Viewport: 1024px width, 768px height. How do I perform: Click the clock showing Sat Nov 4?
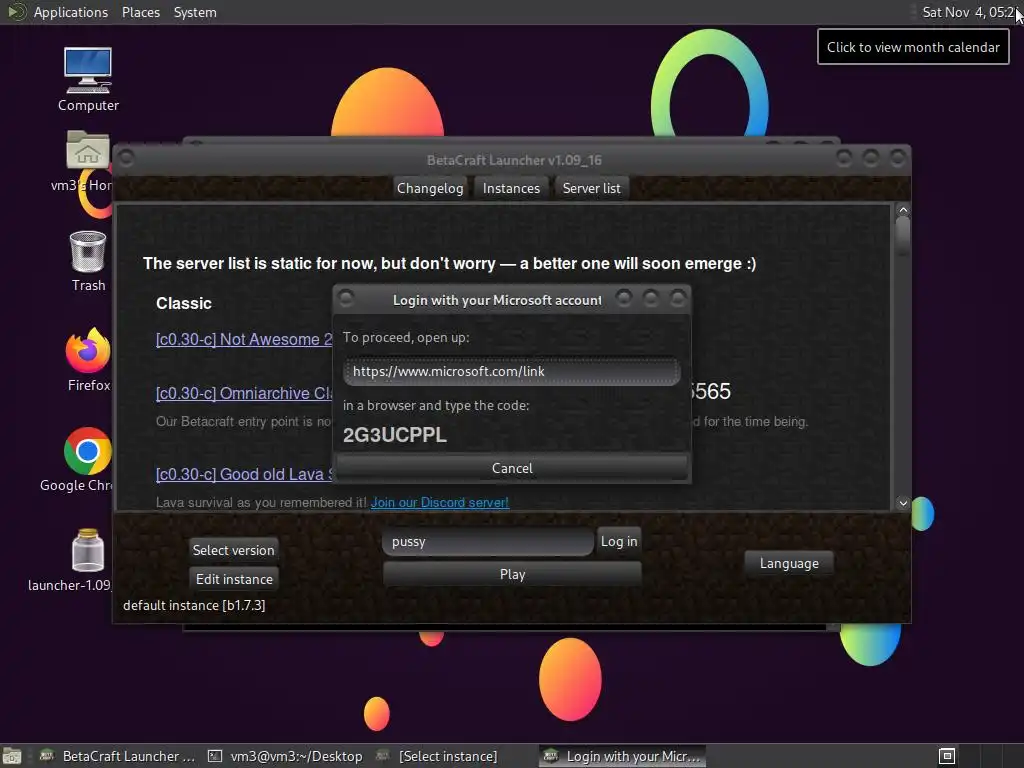[x=968, y=12]
